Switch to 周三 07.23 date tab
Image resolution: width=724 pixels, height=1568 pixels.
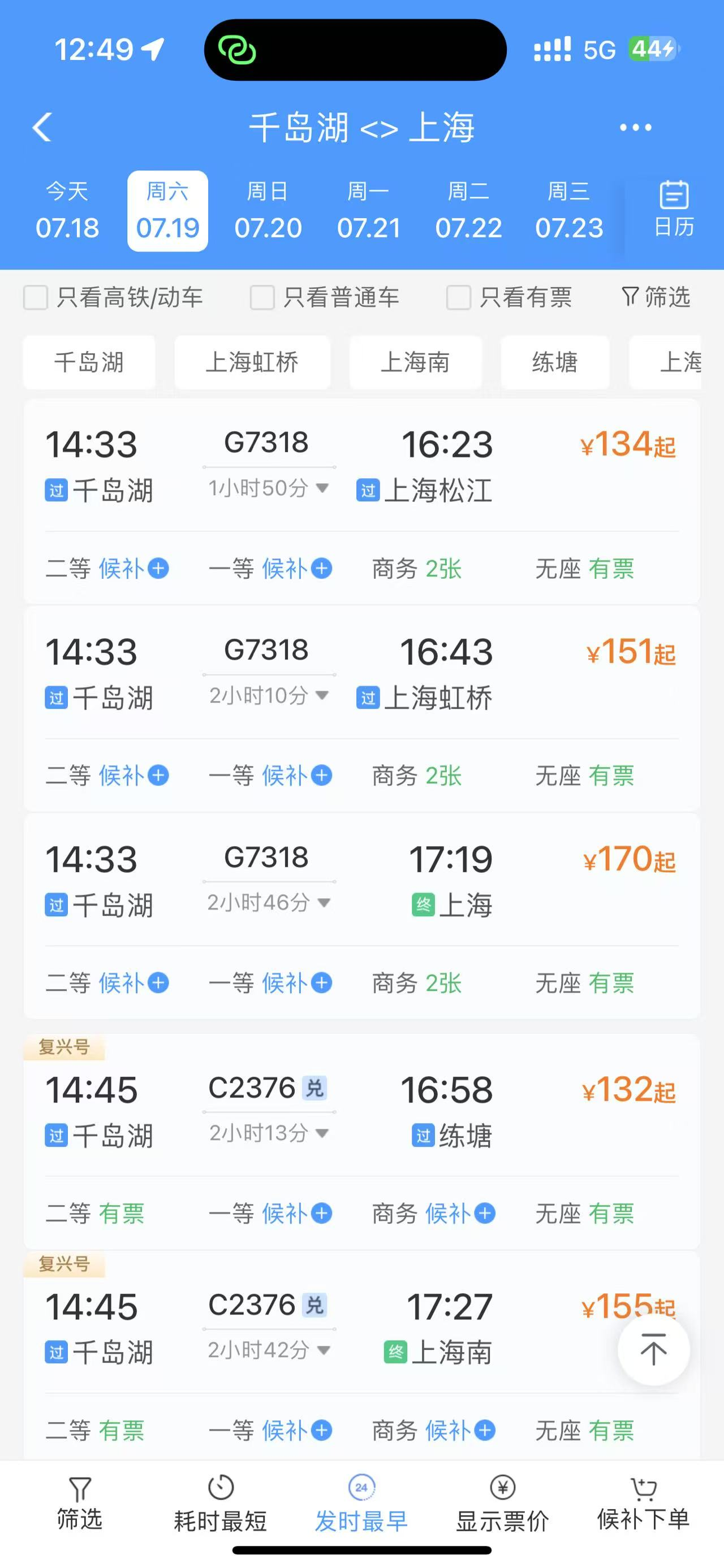(x=568, y=211)
